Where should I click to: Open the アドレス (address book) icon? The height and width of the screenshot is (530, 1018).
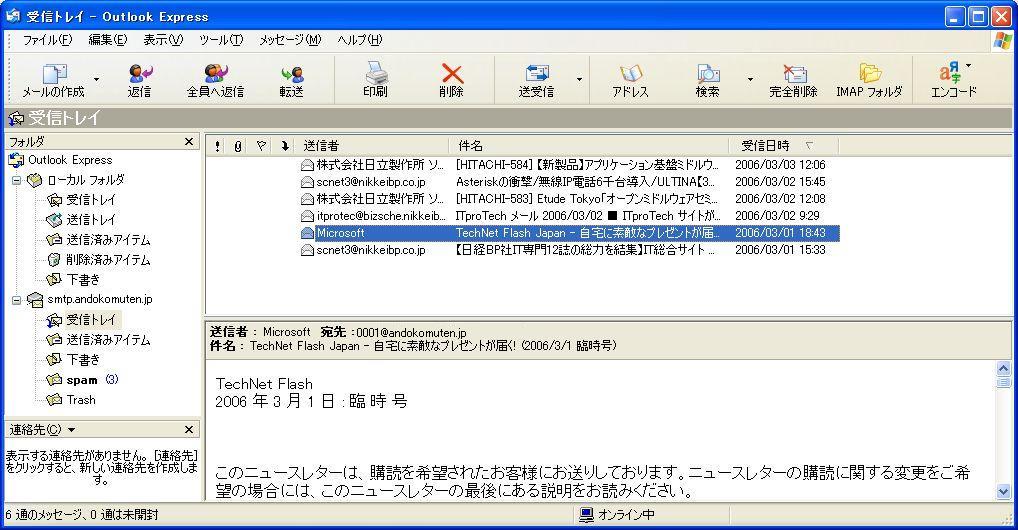[x=630, y=73]
